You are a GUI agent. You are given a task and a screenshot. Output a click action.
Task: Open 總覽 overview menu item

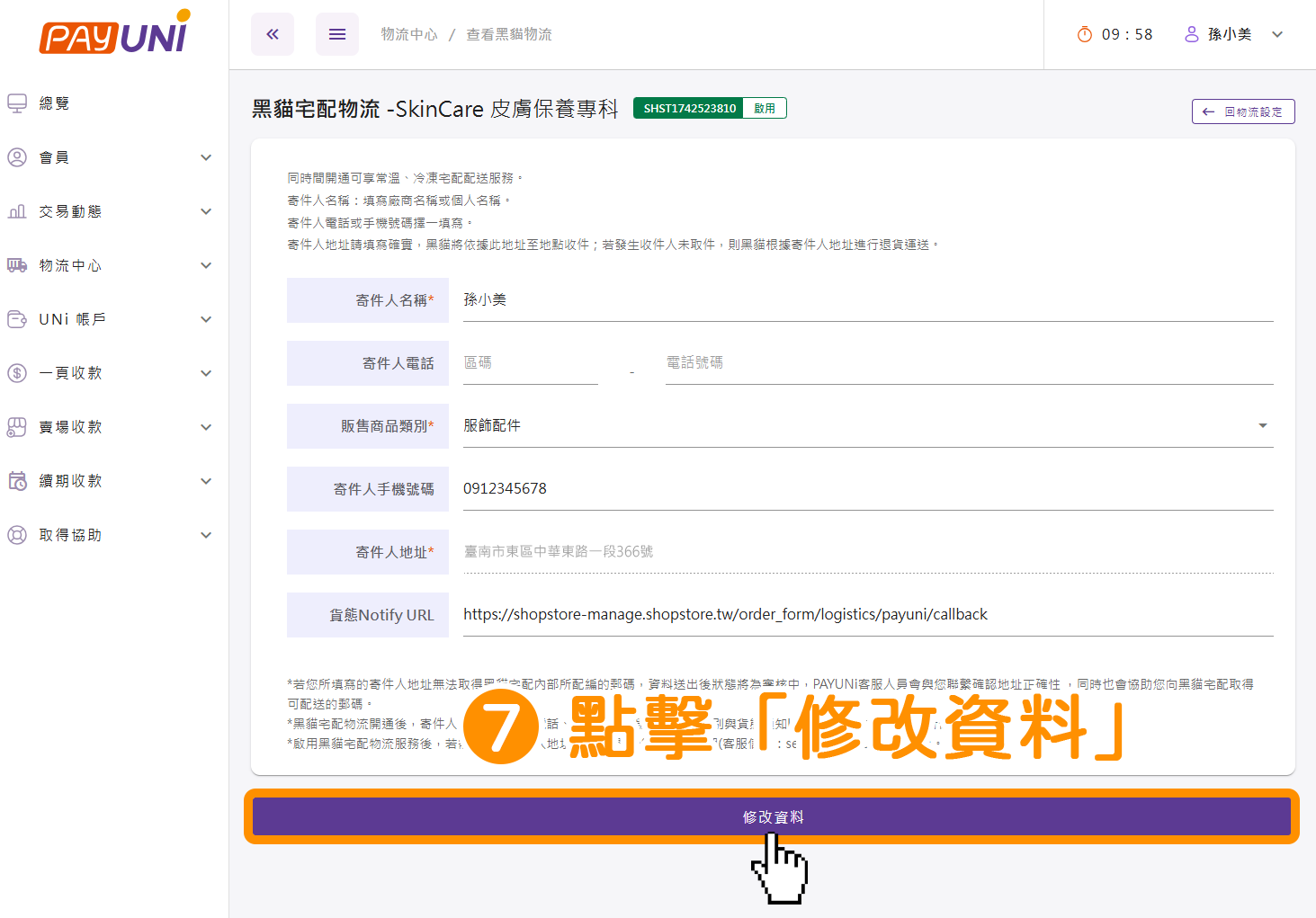coord(114,103)
